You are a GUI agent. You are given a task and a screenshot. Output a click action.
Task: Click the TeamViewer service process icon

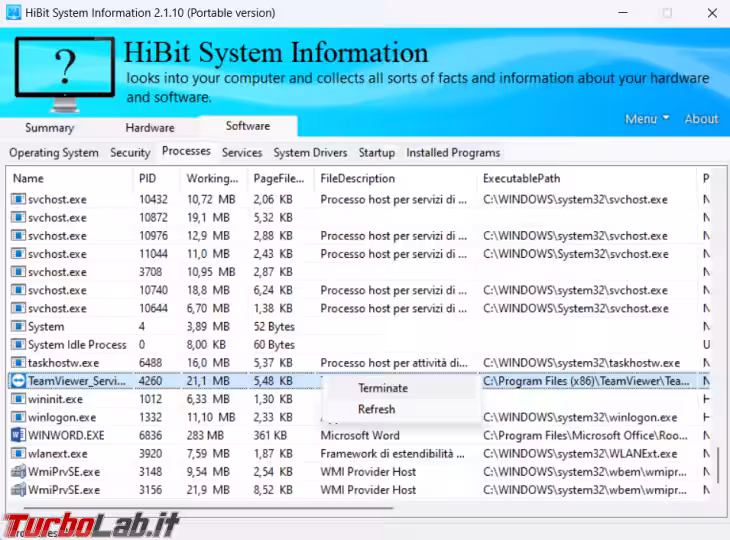[x=17, y=381]
